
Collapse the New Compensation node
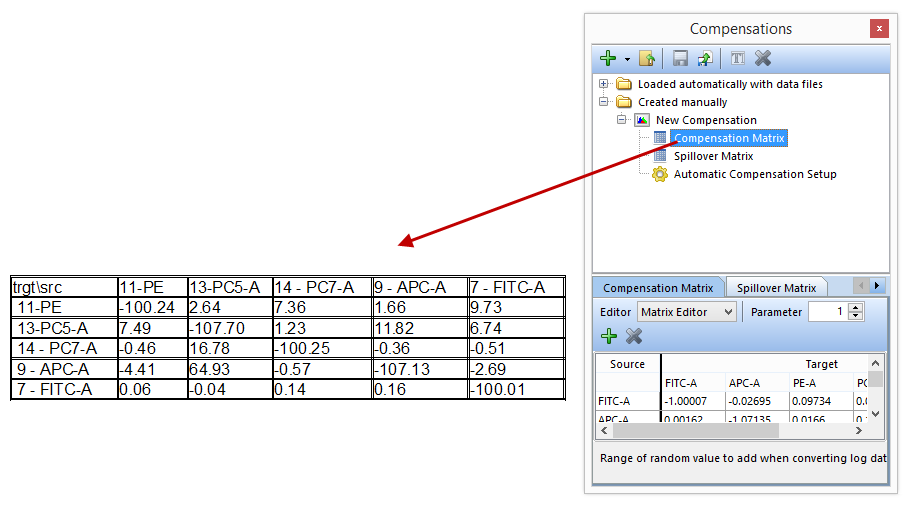[622, 120]
